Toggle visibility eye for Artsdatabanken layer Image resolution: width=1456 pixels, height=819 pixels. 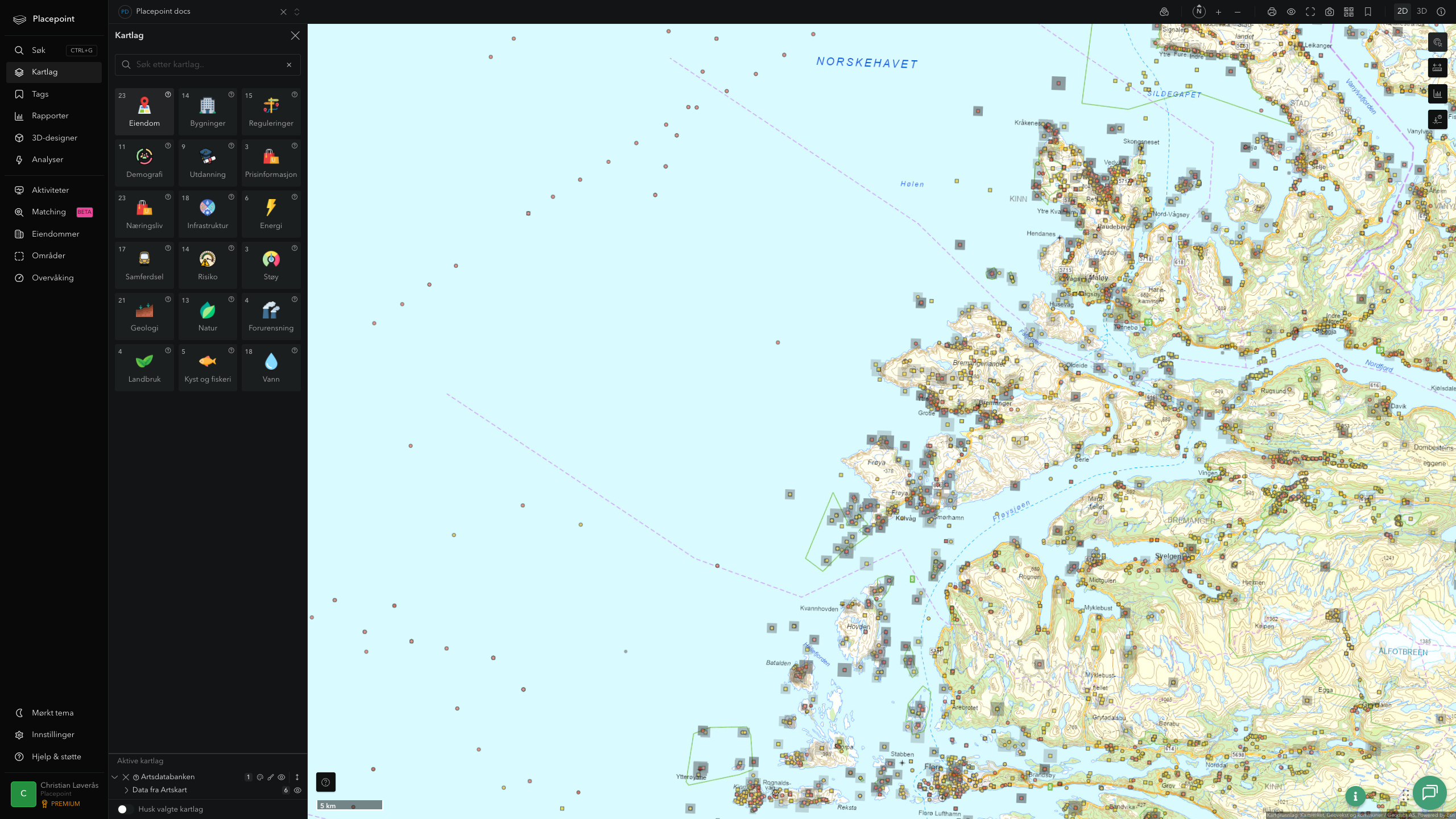pos(282,777)
